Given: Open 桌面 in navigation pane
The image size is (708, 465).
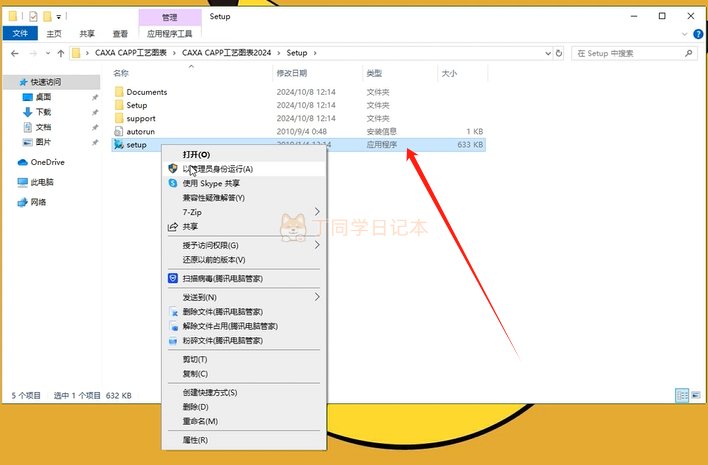Looking at the screenshot, I should tap(43, 97).
